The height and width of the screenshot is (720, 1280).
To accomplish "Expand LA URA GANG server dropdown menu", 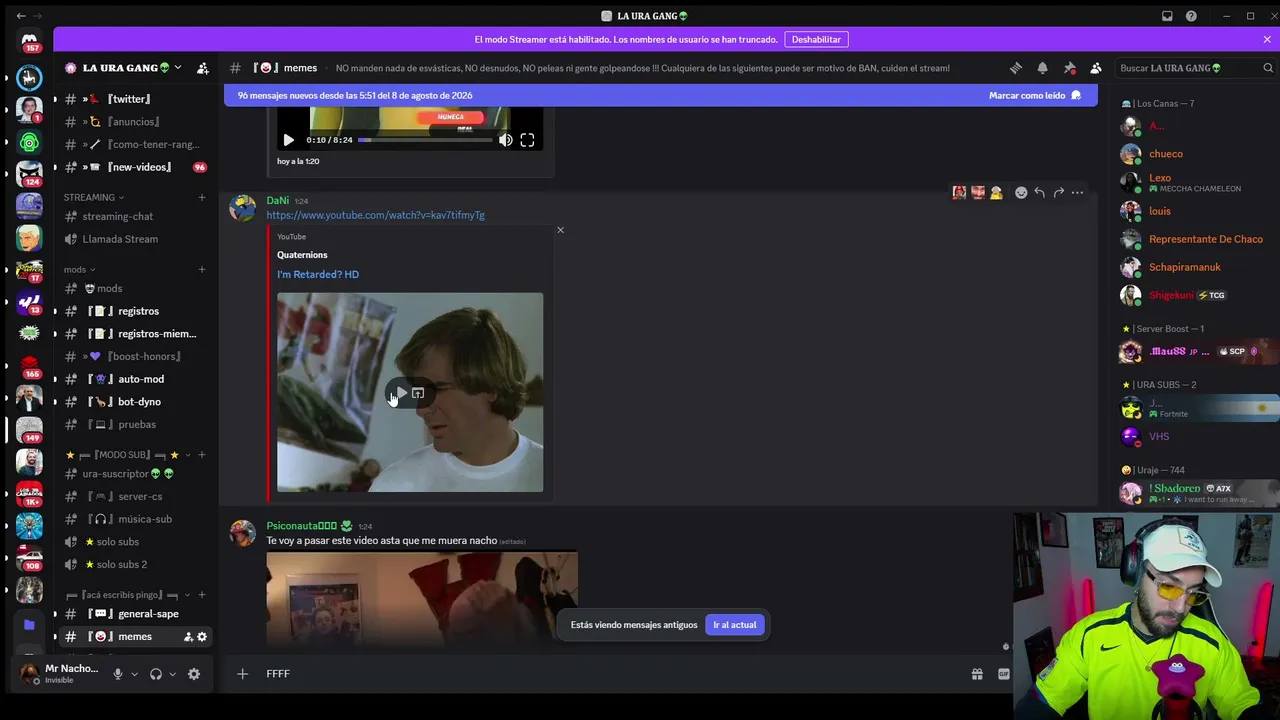I will click(x=178, y=68).
